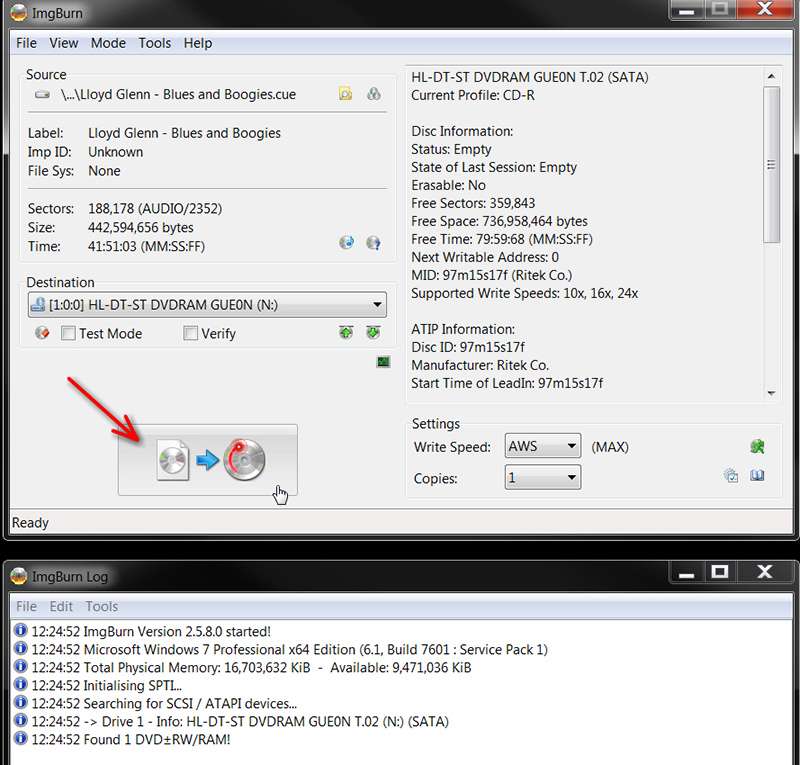Click the disc info scrollbar thumb

[771, 165]
